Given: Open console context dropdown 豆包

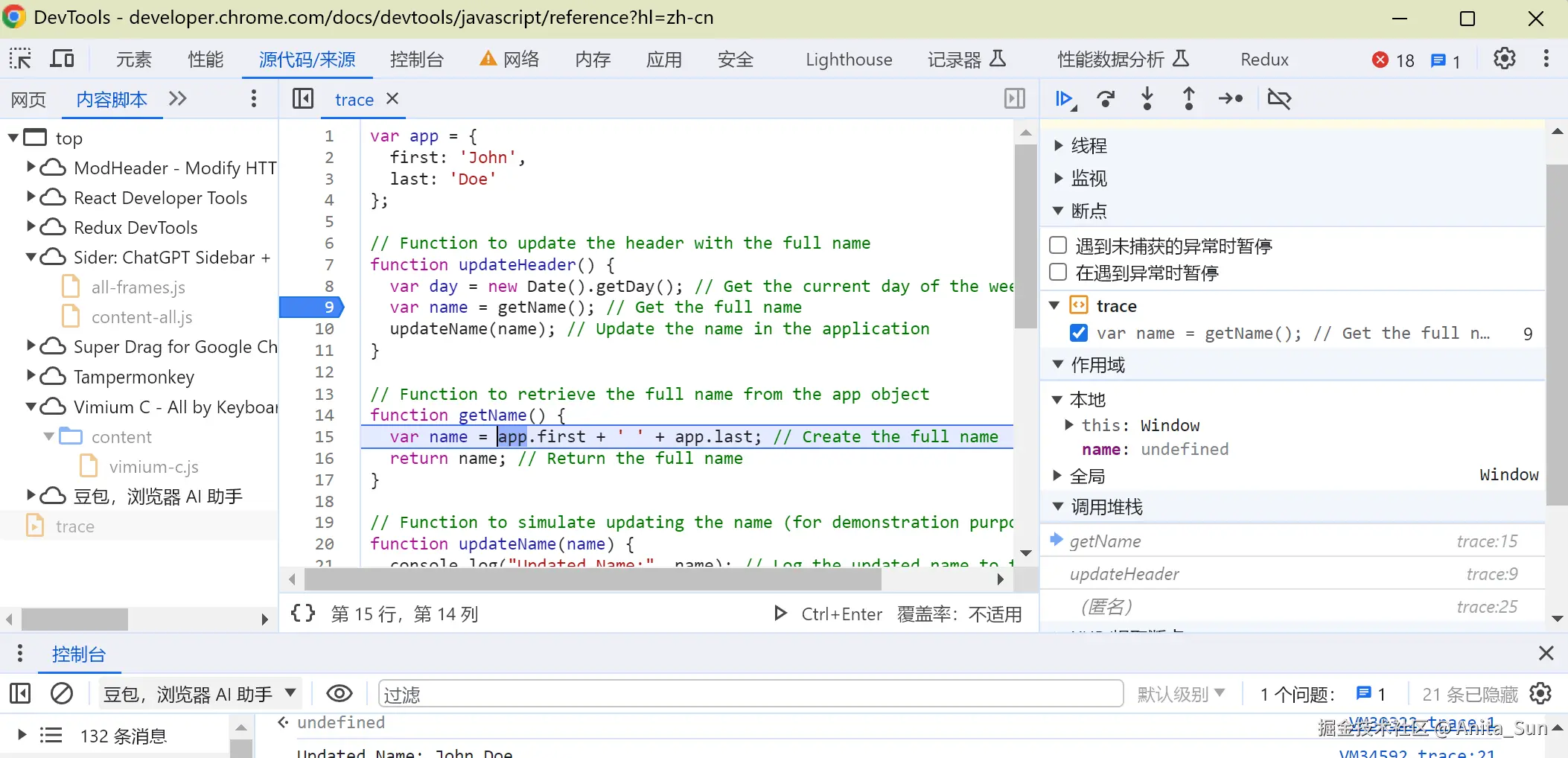Looking at the screenshot, I should click(200, 694).
